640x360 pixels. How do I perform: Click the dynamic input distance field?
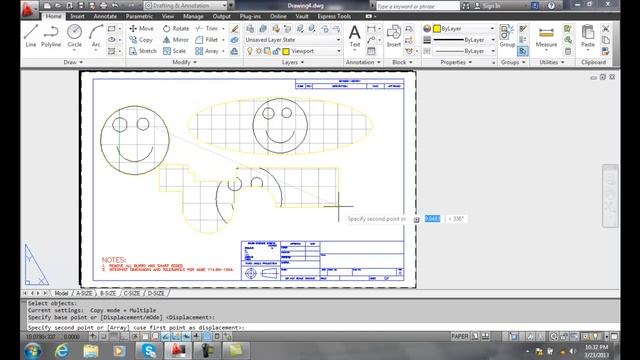[432, 219]
